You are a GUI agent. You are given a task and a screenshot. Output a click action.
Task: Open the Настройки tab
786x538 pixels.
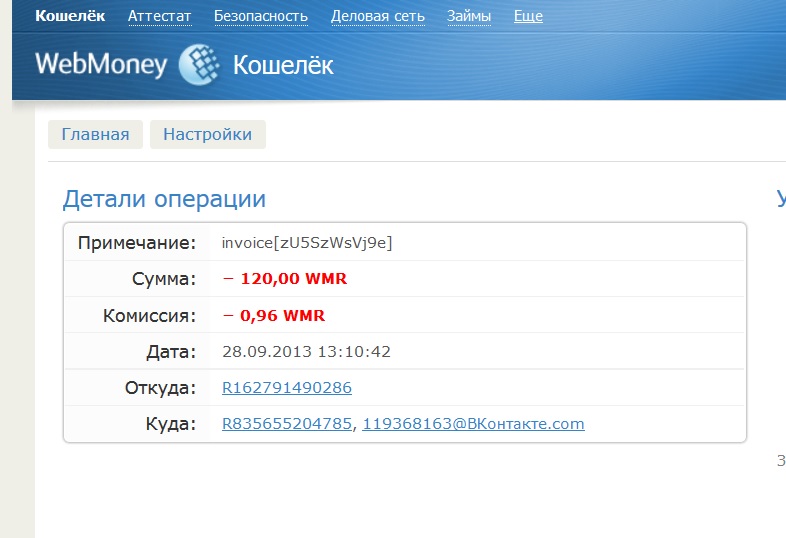click(x=208, y=134)
